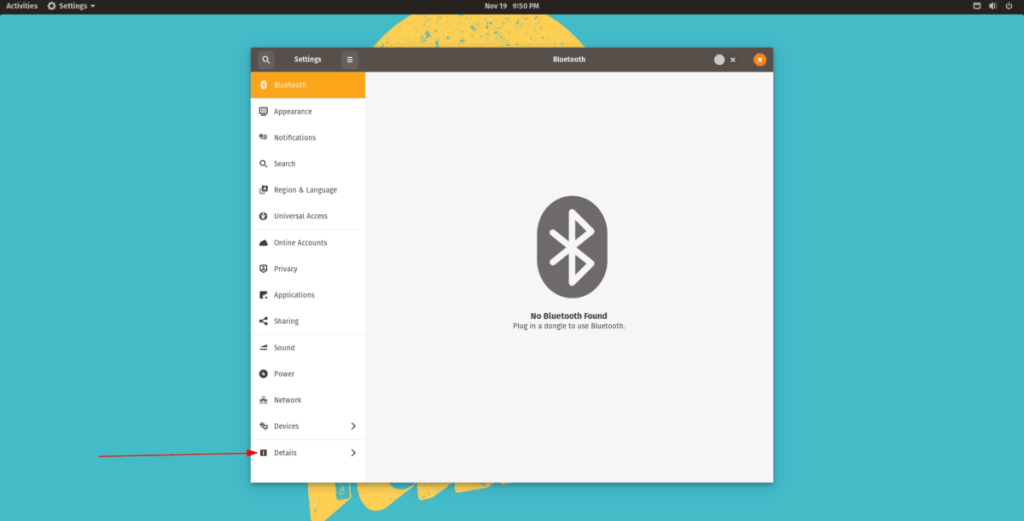Viewport: 1024px width, 521px height.
Task: Click the search icon in Settings header
Action: (266, 60)
